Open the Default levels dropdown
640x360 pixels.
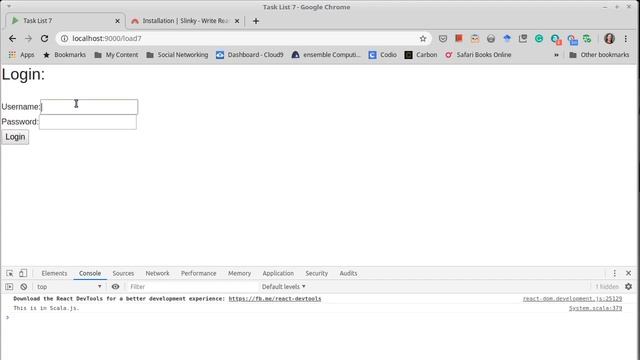pyautogui.click(x=283, y=287)
